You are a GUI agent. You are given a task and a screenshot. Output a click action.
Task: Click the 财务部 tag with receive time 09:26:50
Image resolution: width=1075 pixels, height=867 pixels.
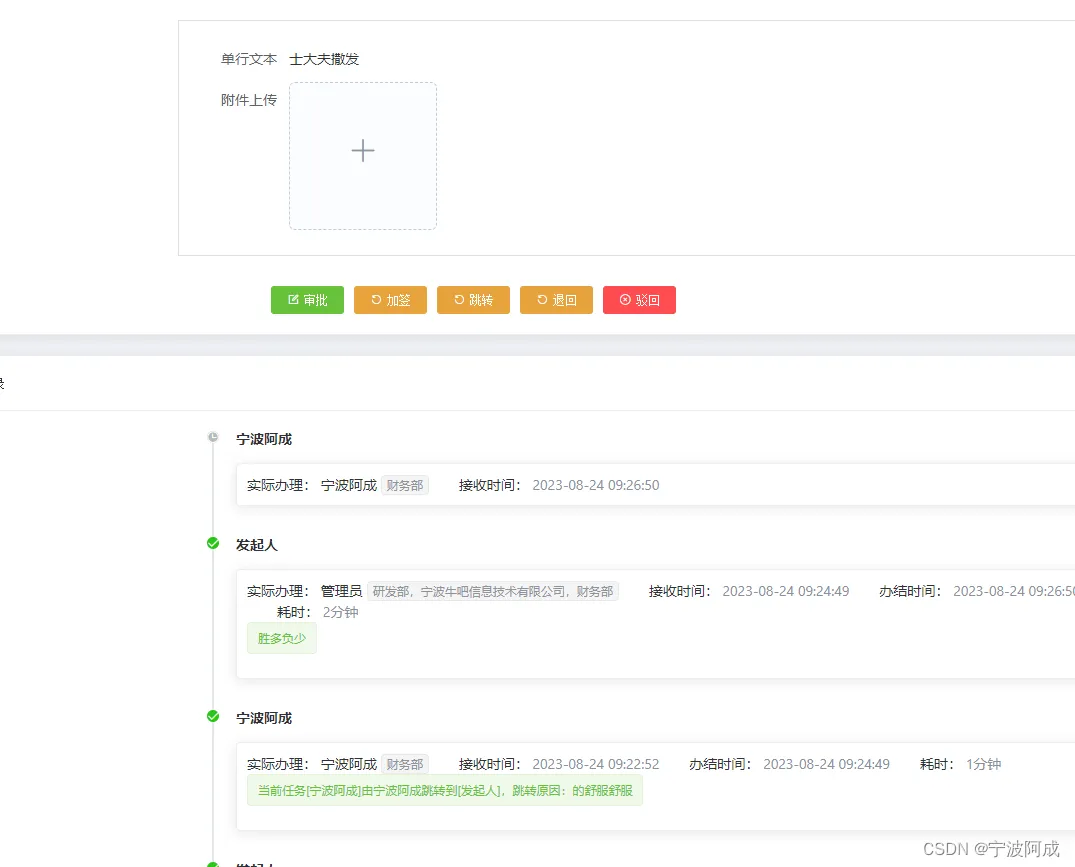(x=404, y=485)
